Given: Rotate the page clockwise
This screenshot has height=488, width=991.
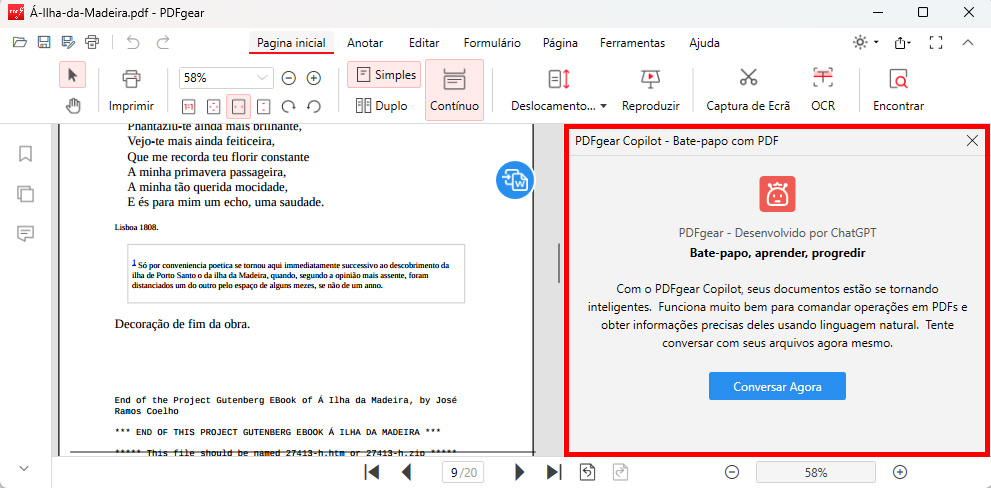Looking at the screenshot, I should 289,106.
